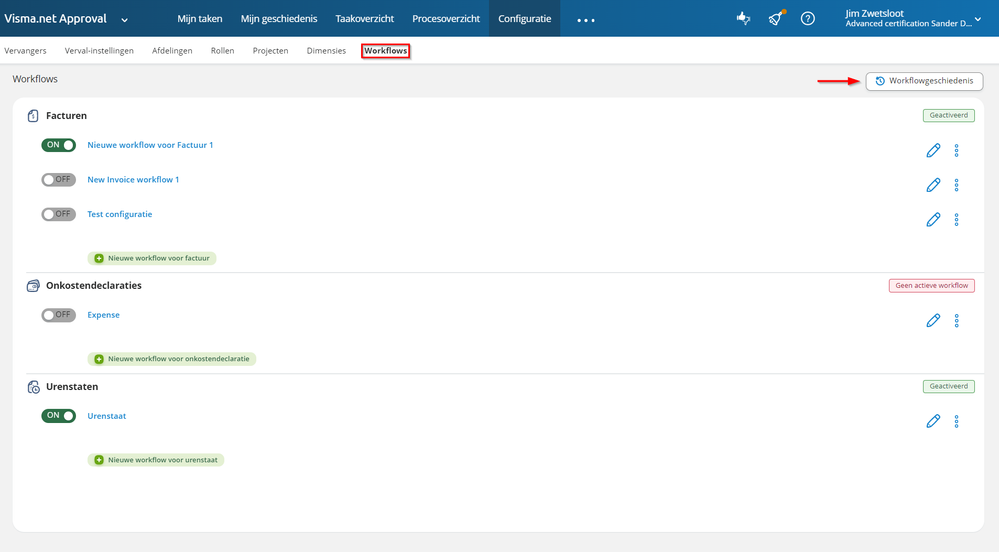Switch to the Afdelingen tab
The width and height of the screenshot is (999, 552).
click(x=172, y=51)
